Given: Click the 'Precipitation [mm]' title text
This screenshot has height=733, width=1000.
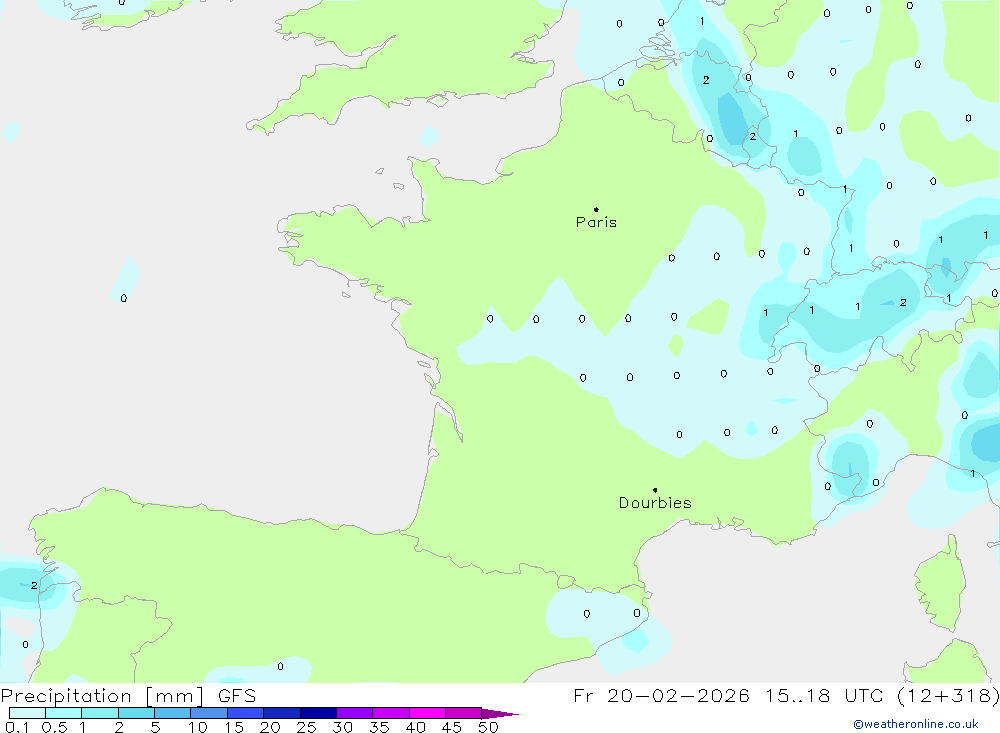Looking at the screenshot, I should [102, 696].
